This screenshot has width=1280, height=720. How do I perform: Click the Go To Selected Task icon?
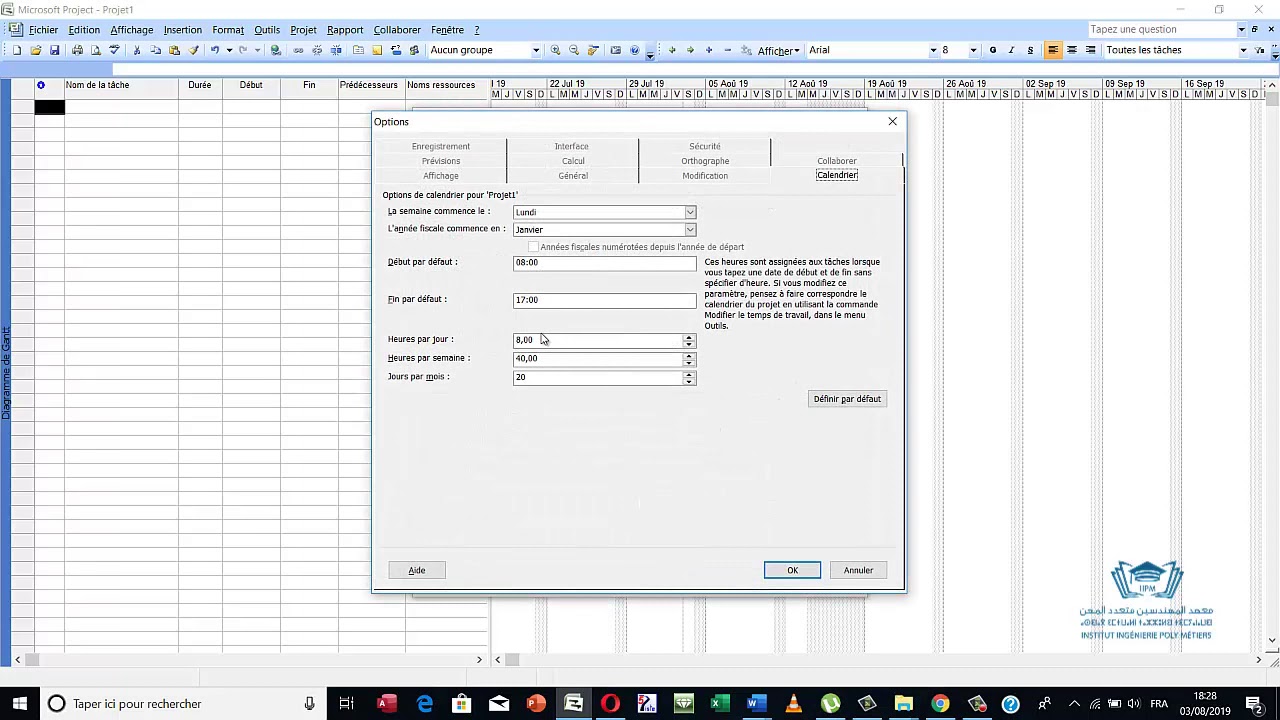pos(593,50)
